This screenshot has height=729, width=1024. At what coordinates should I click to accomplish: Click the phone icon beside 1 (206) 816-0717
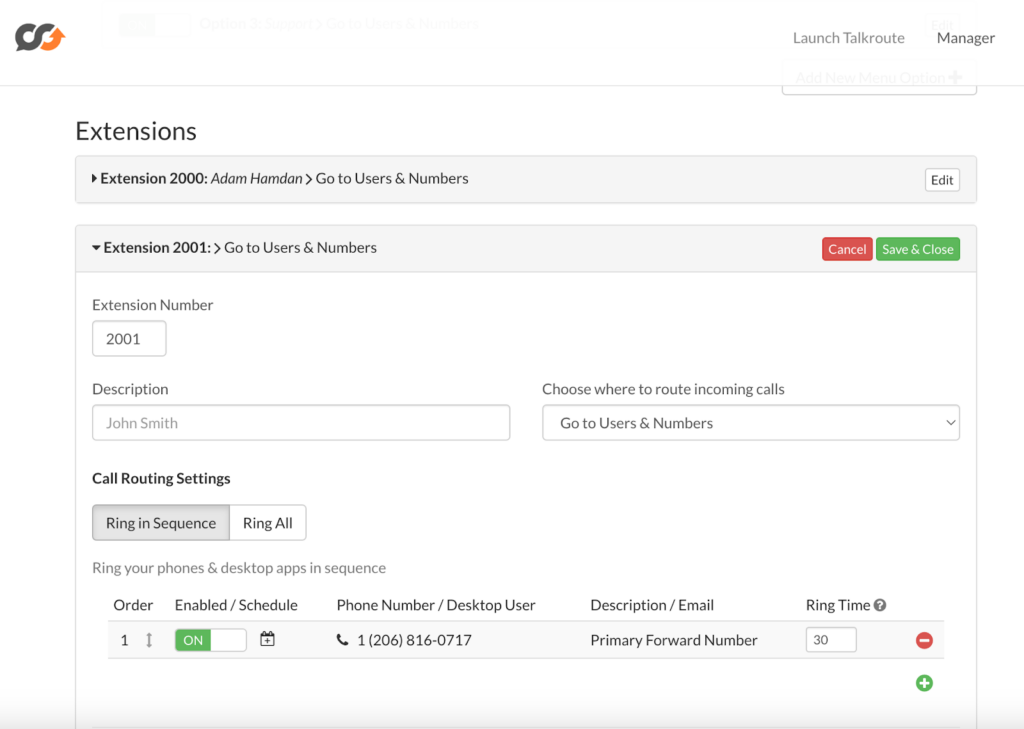pyautogui.click(x=342, y=640)
